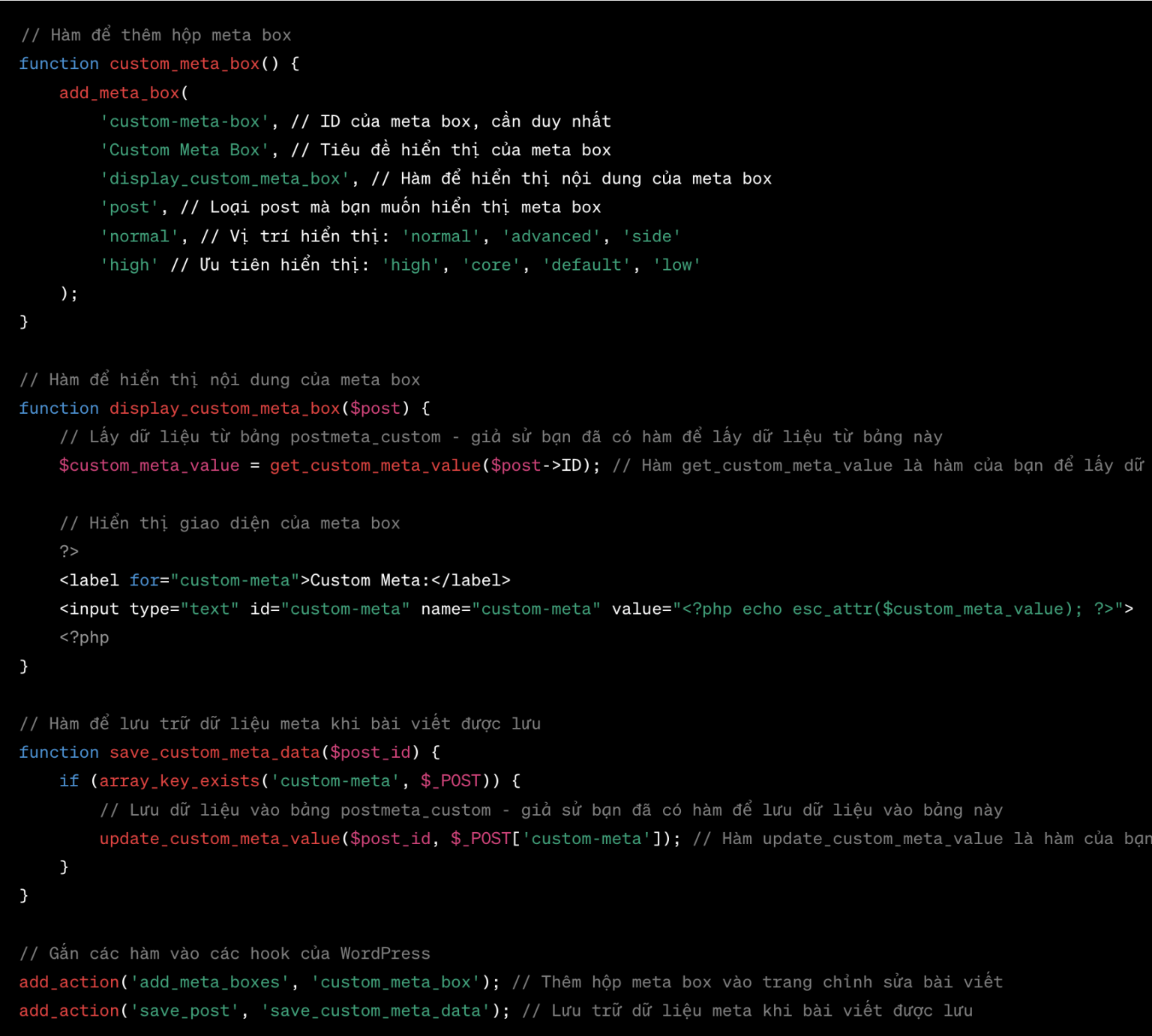This screenshot has height=1036, width=1152.
Task: Click the save_custom_meta_data function name in its declaration
Action: [214, 752]
